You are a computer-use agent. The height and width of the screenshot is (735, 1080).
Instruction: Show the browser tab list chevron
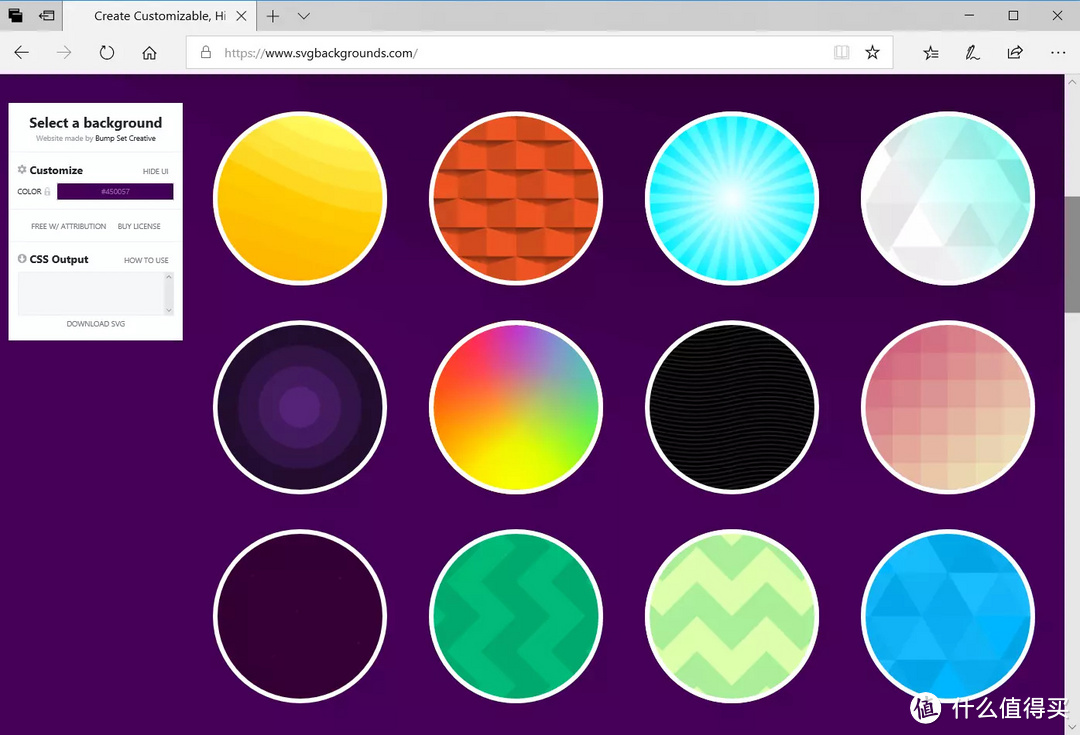click(304, 16)
